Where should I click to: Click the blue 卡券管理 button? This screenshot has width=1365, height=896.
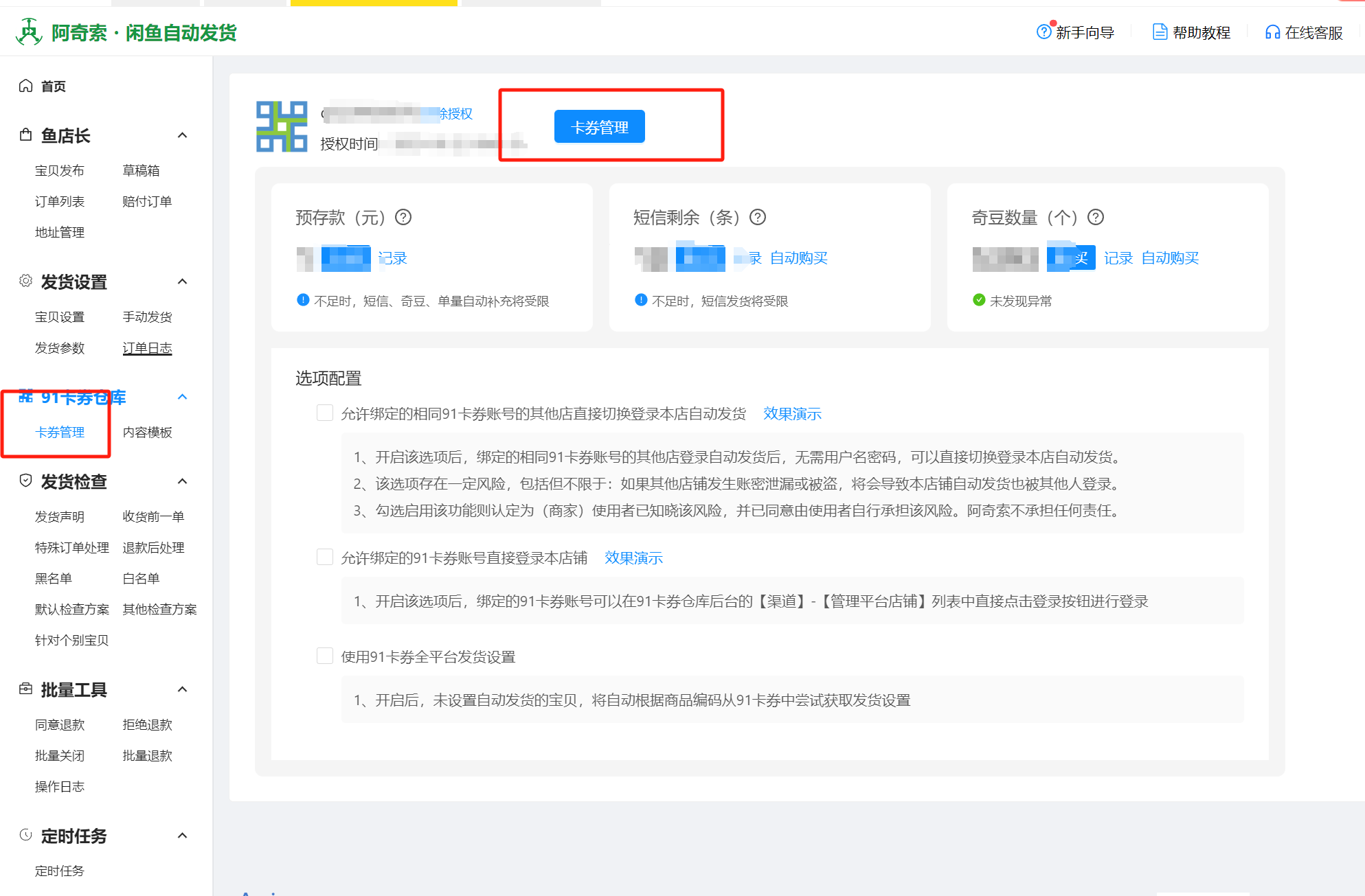tap(600, 126)
